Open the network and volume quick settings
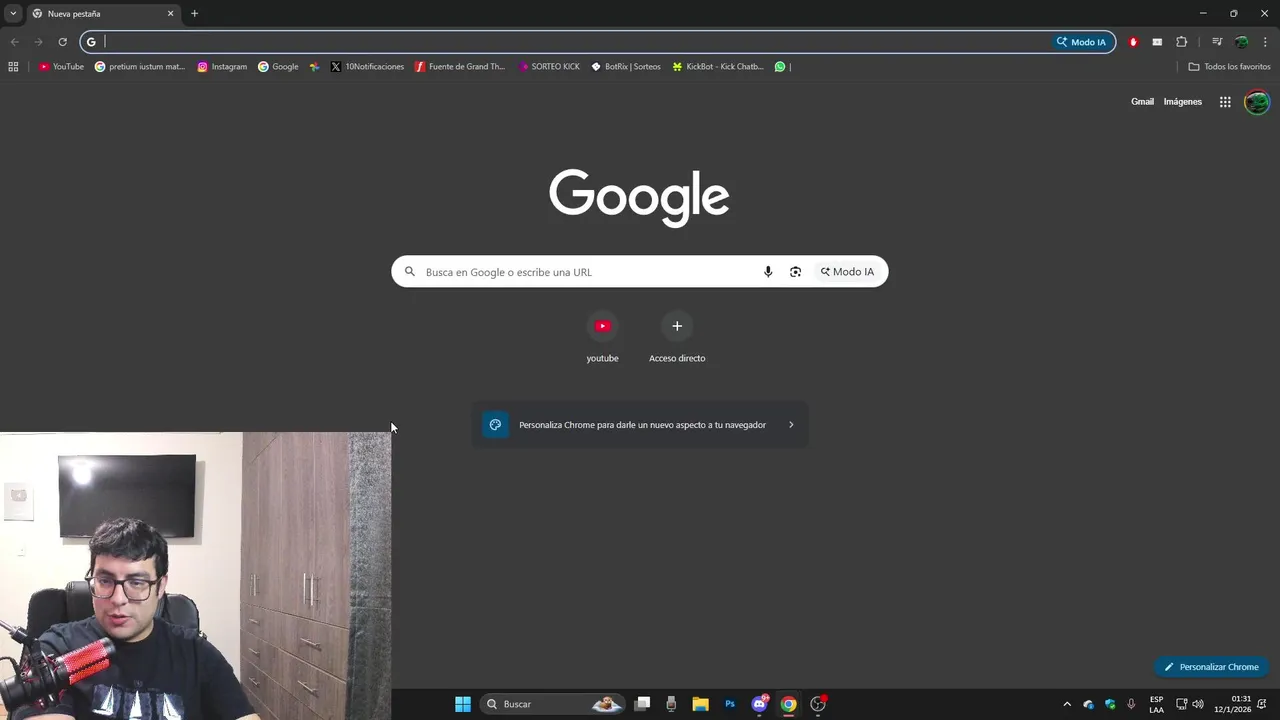The height and width of the screenshot is (720, 1280). (1189, 704)
